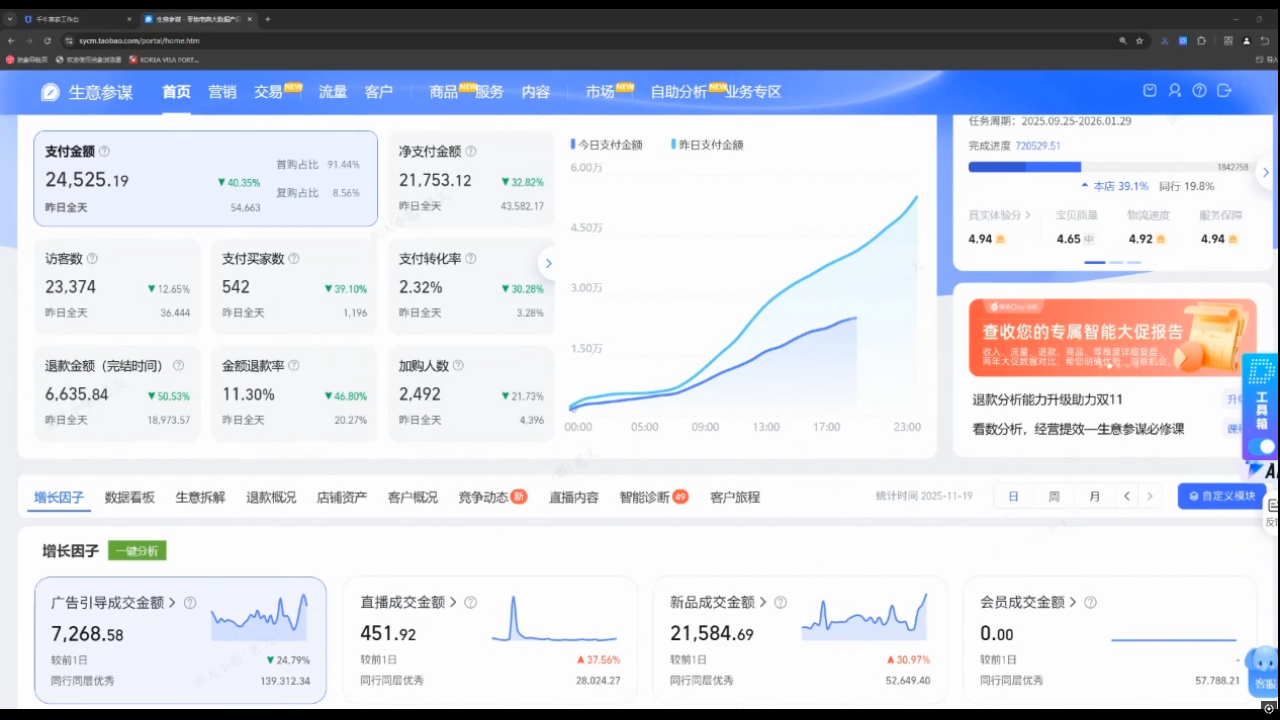Click the shopping bag icon in header
The image size is (1280, 720).
tap(1150, 91)
